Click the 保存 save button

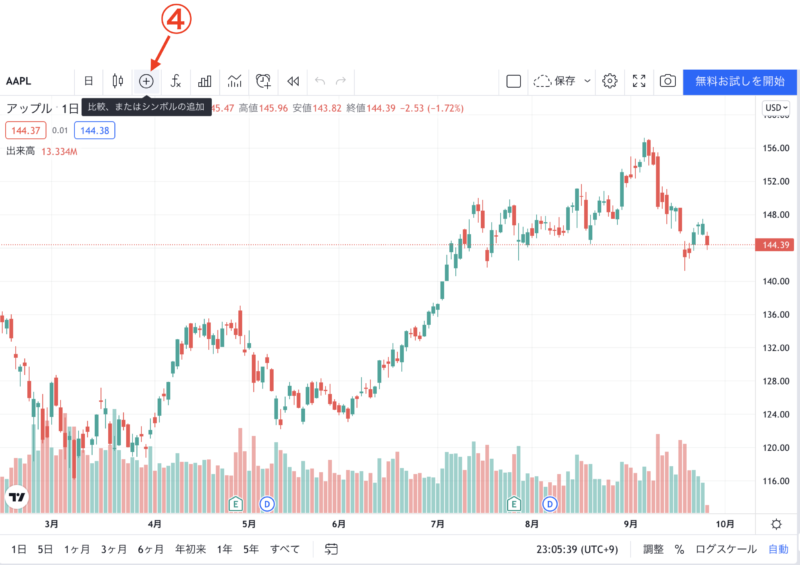tap(555, 81)
